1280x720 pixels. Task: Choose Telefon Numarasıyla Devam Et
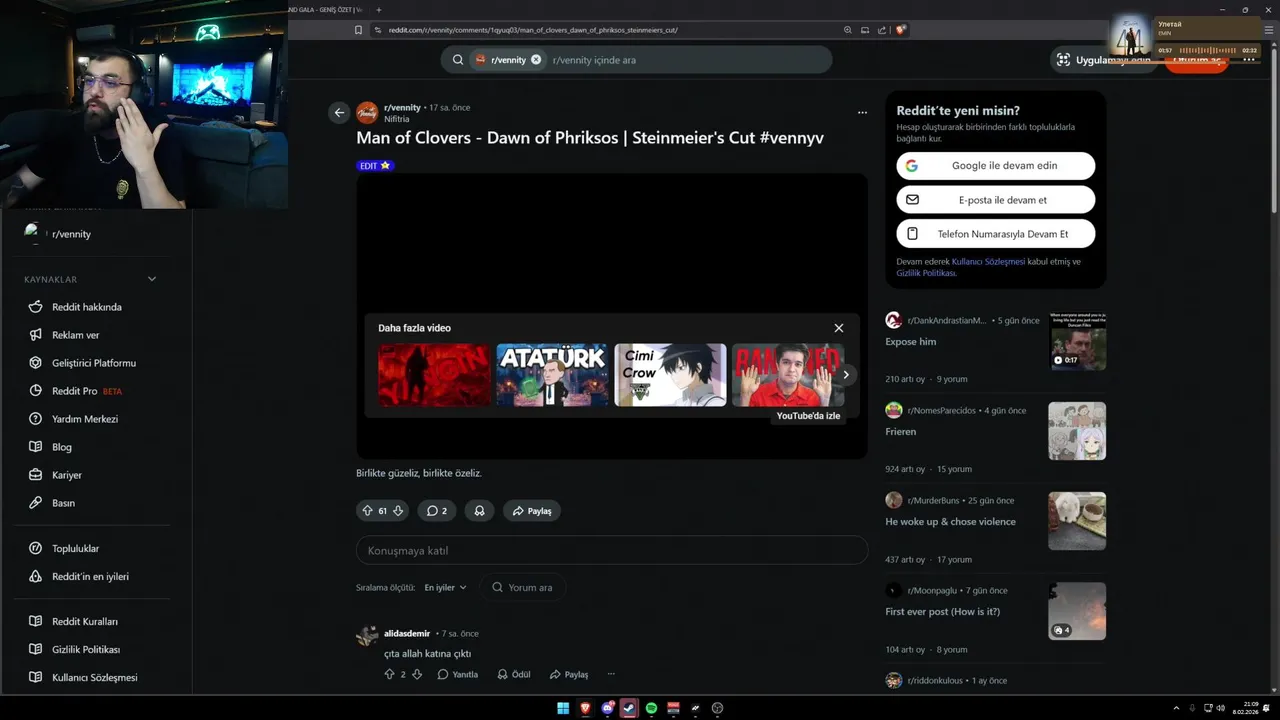point(996,234)
